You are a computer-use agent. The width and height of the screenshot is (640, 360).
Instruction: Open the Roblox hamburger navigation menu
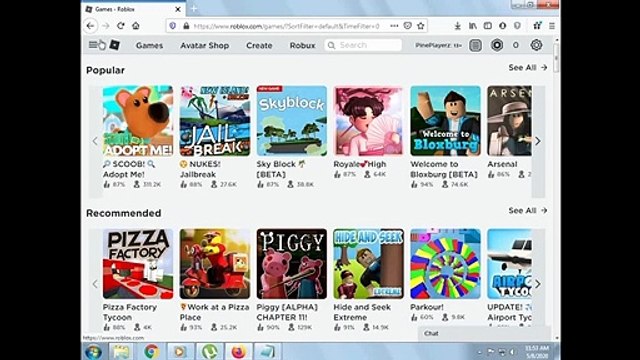click(93, 45)
